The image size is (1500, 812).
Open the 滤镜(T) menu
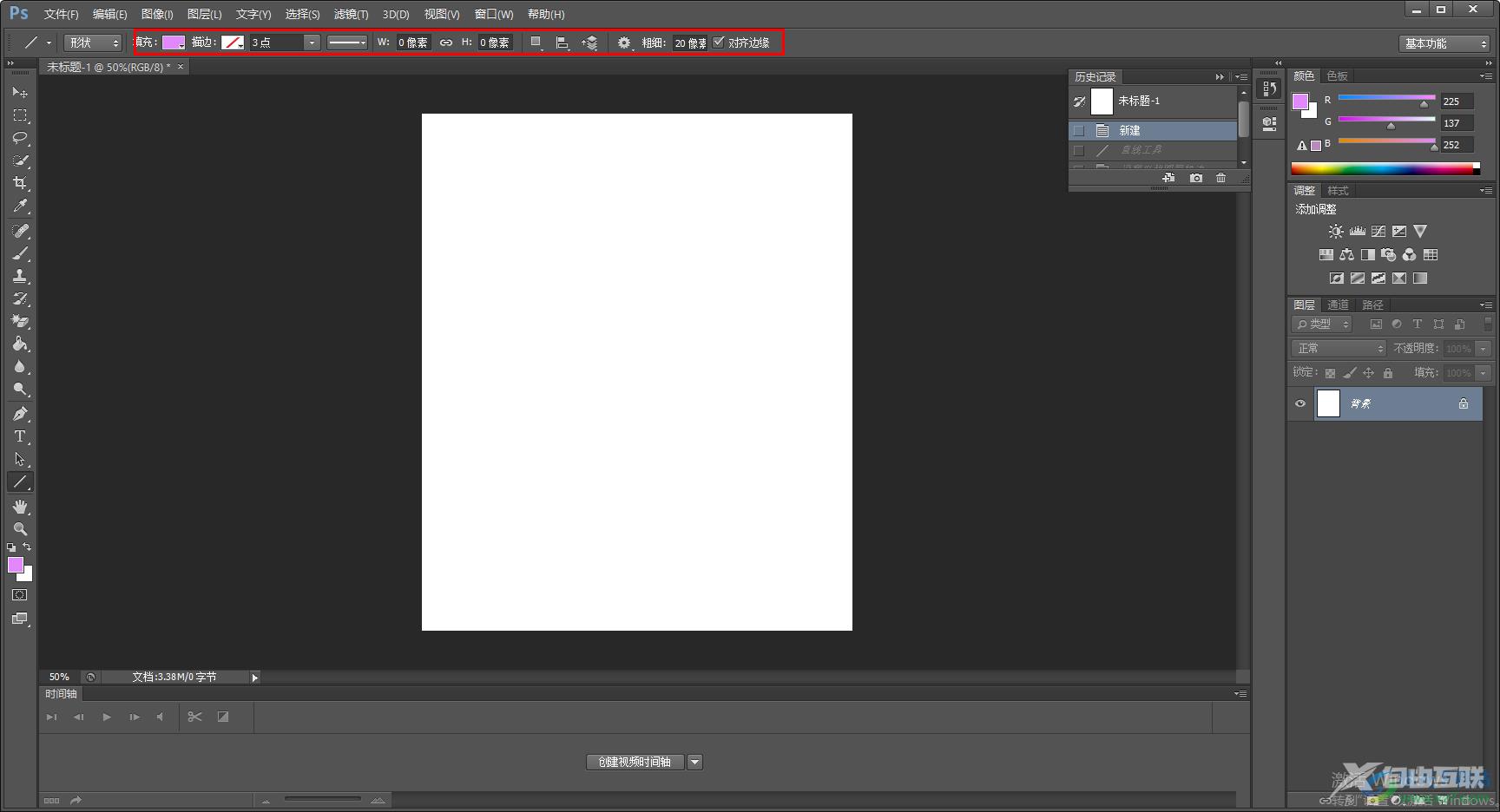(x=351, y=15)
